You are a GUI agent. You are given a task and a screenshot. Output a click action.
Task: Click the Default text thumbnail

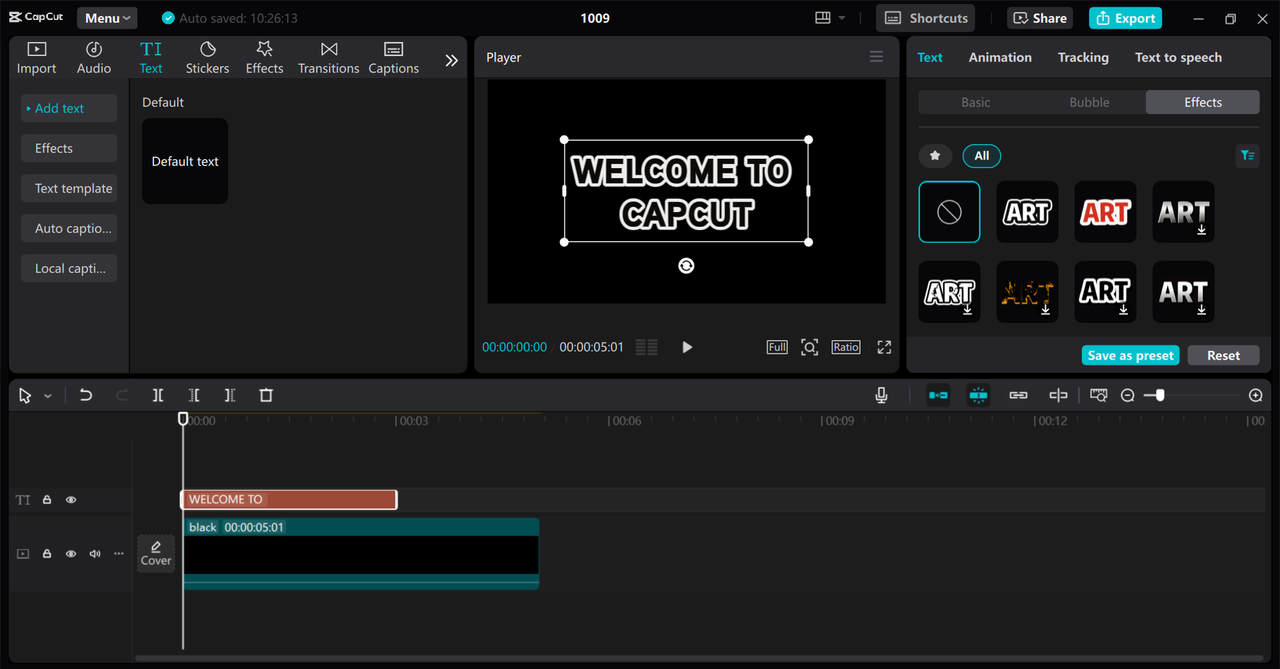coord(185,161)
